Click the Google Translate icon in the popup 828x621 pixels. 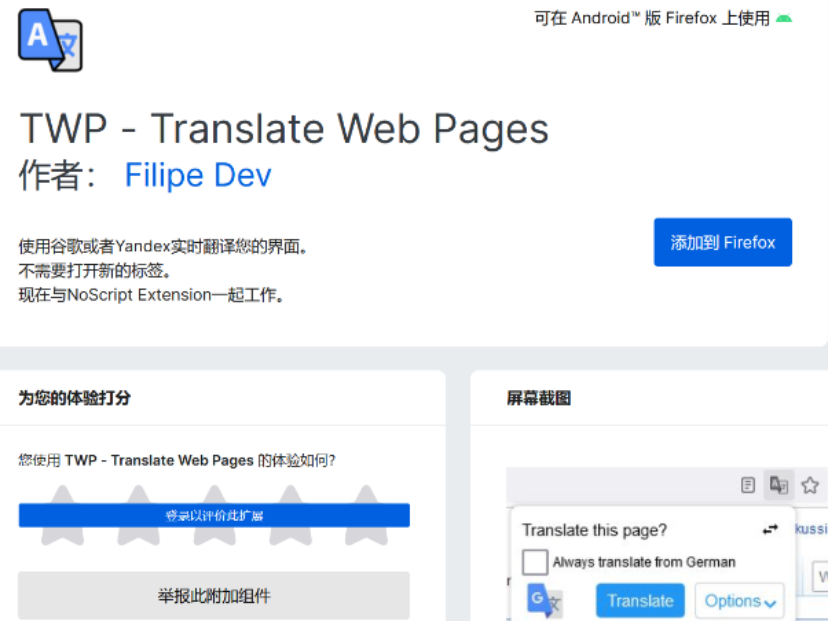543,600
